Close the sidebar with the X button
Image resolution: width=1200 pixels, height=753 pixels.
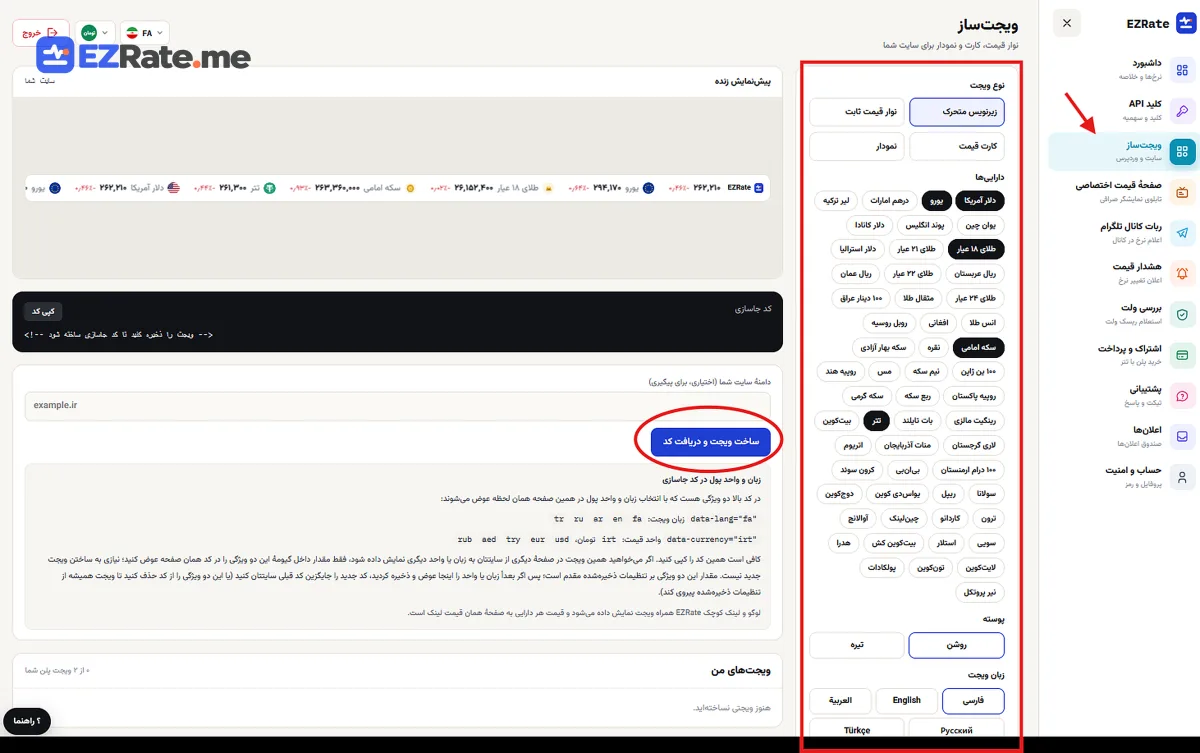(1067, 23)
